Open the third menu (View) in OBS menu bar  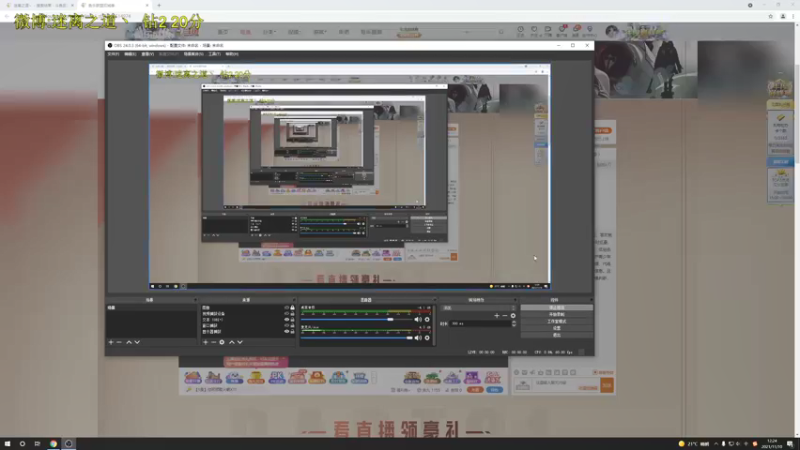click(147, 54)
